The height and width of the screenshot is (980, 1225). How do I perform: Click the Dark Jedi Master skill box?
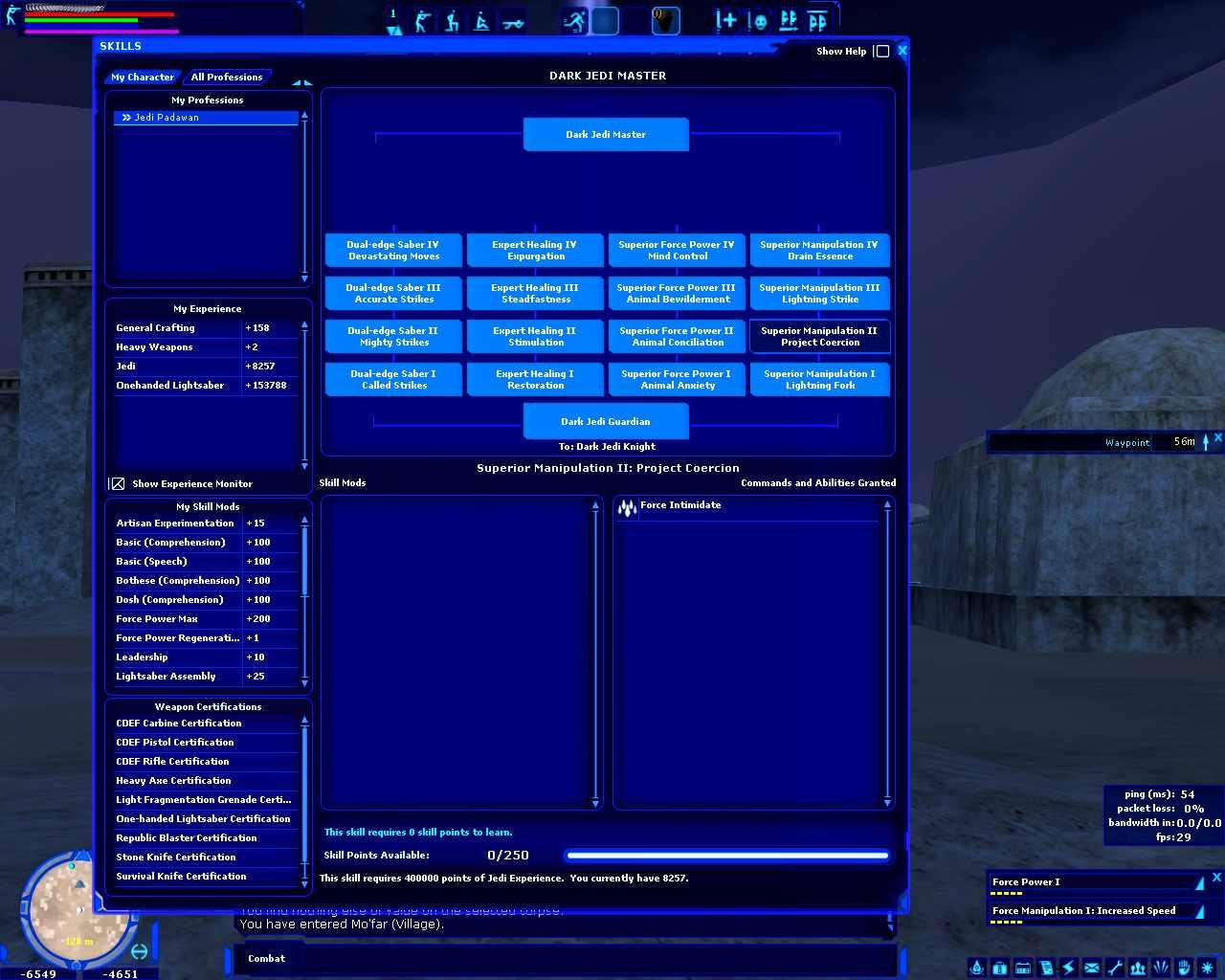[606, 135]
